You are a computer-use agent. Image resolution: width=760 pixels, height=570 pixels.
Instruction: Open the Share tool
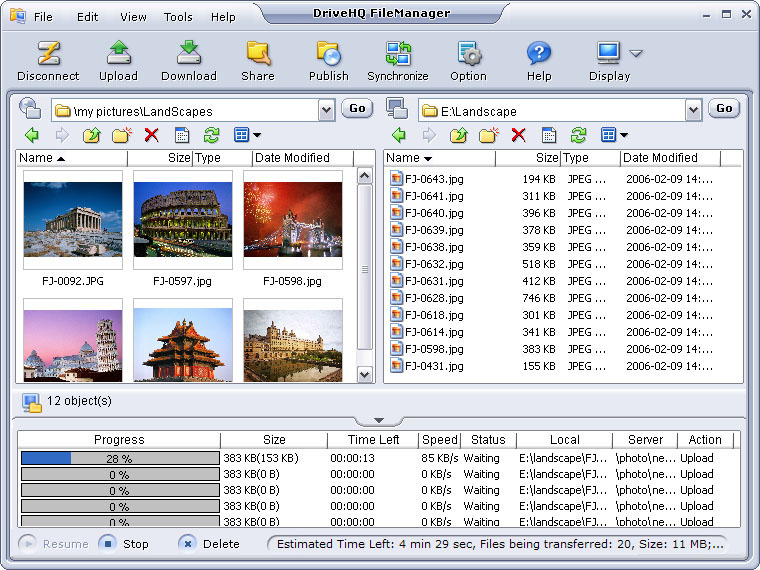[258, 60]
